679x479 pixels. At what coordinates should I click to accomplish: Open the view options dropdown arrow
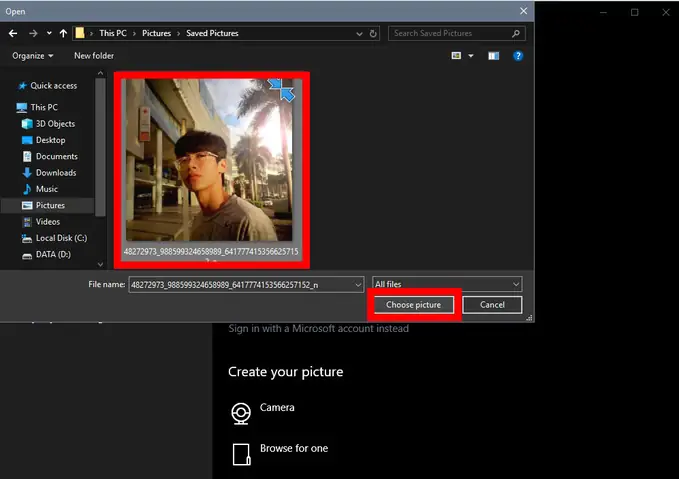click(x=471, y=56)
